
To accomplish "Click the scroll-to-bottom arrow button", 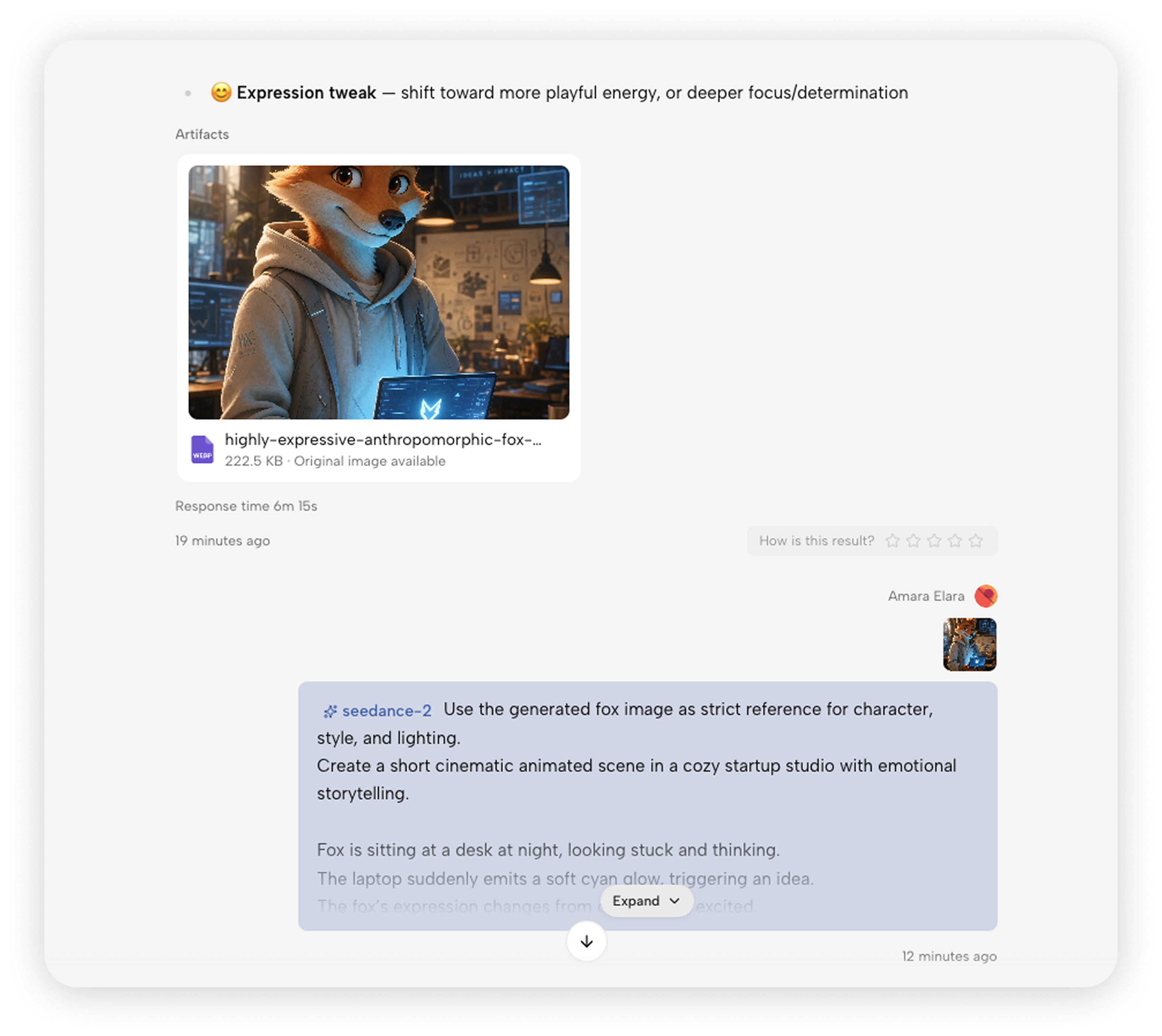I will [586, 941].
